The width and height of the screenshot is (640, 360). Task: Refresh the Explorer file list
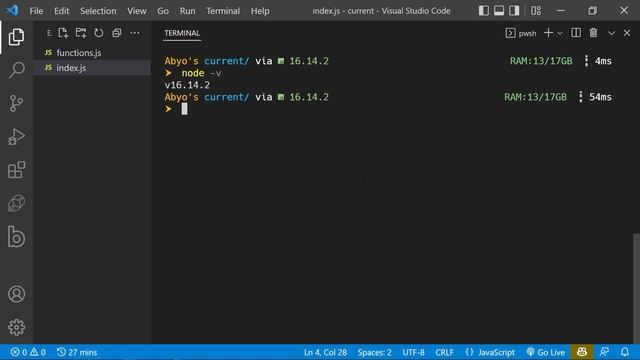(99, 33)
